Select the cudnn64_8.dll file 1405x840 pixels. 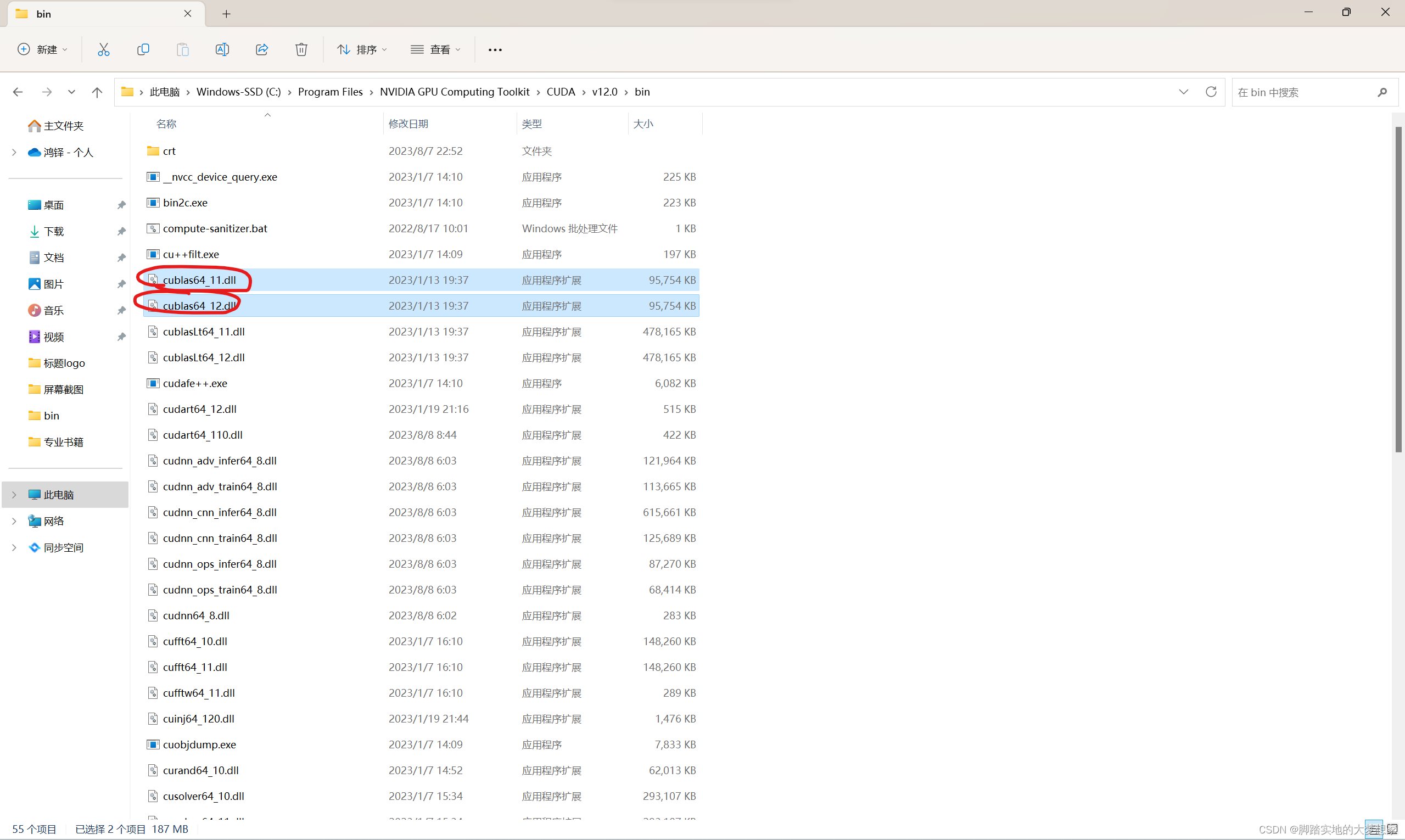[196, 615]
